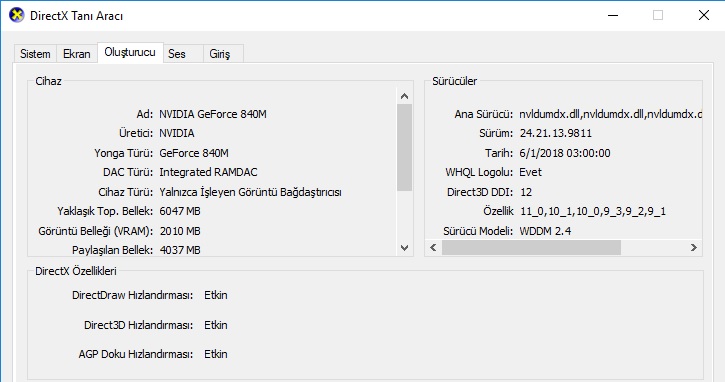Click the Paylaşılan Bellek value 4037 MB
Image resolution: width=725 pixels, height=382 pixels.
point(180,250)
